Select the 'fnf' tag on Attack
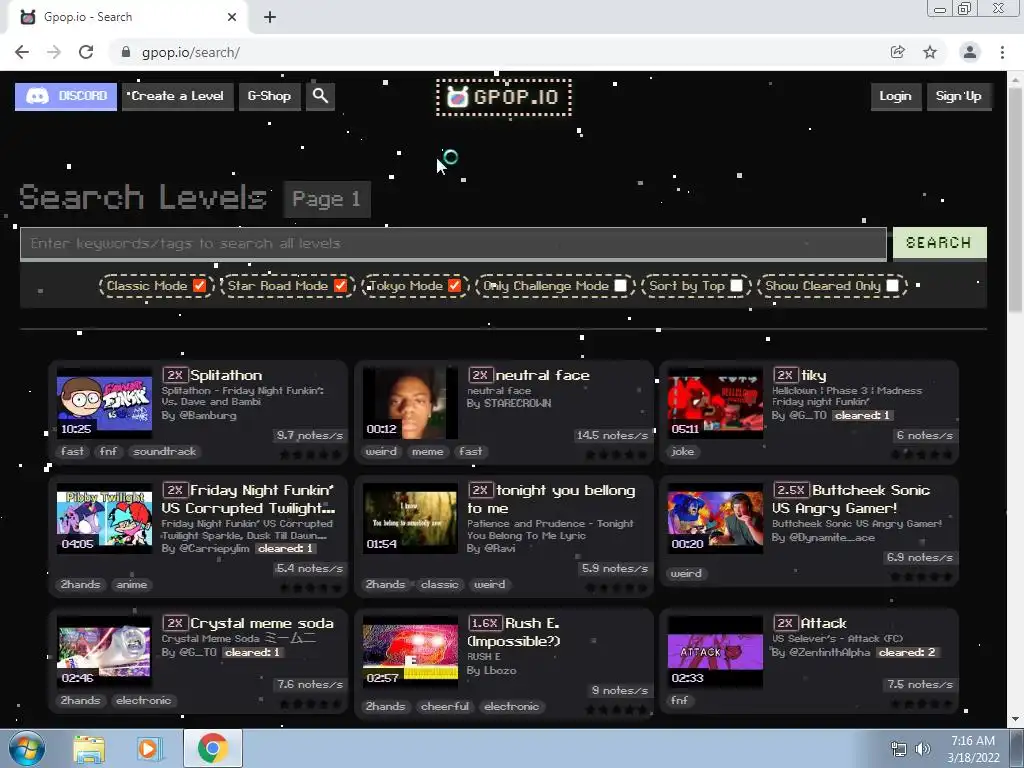The width and height of the screenshot is (1024, 768). pyautogui.click(x=679, y=700)
